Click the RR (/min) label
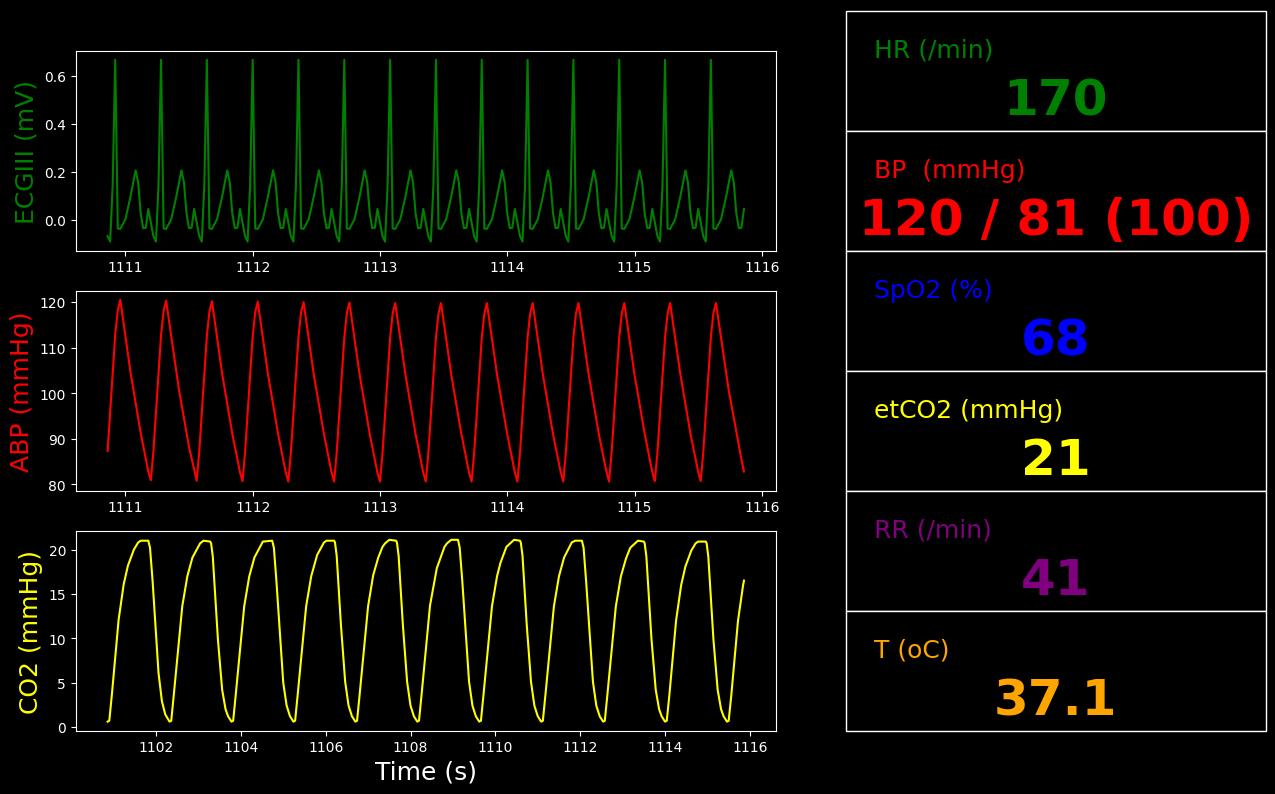This screenshot has width=1275, height=794. (933, 530)
